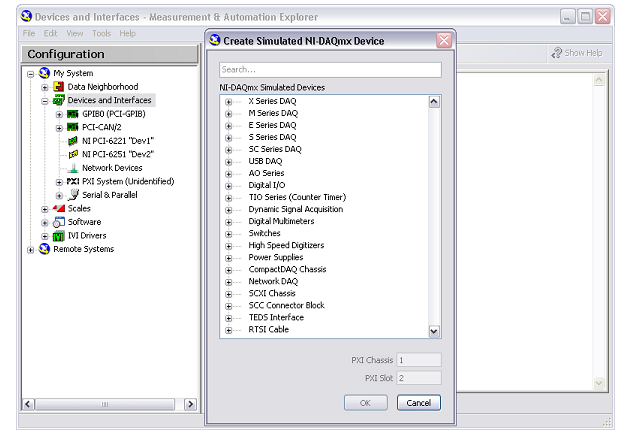This screenshot has width=618, height=431.
Task: Select Digital I/O
Action: click(266, 185)
